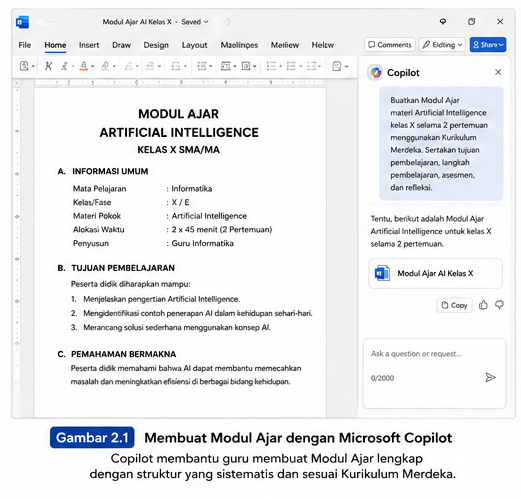Image resolution: width=521 pixels, height=499 pixels.
Task: Click the script-style icon beside the K
Action: click(64, 66)
